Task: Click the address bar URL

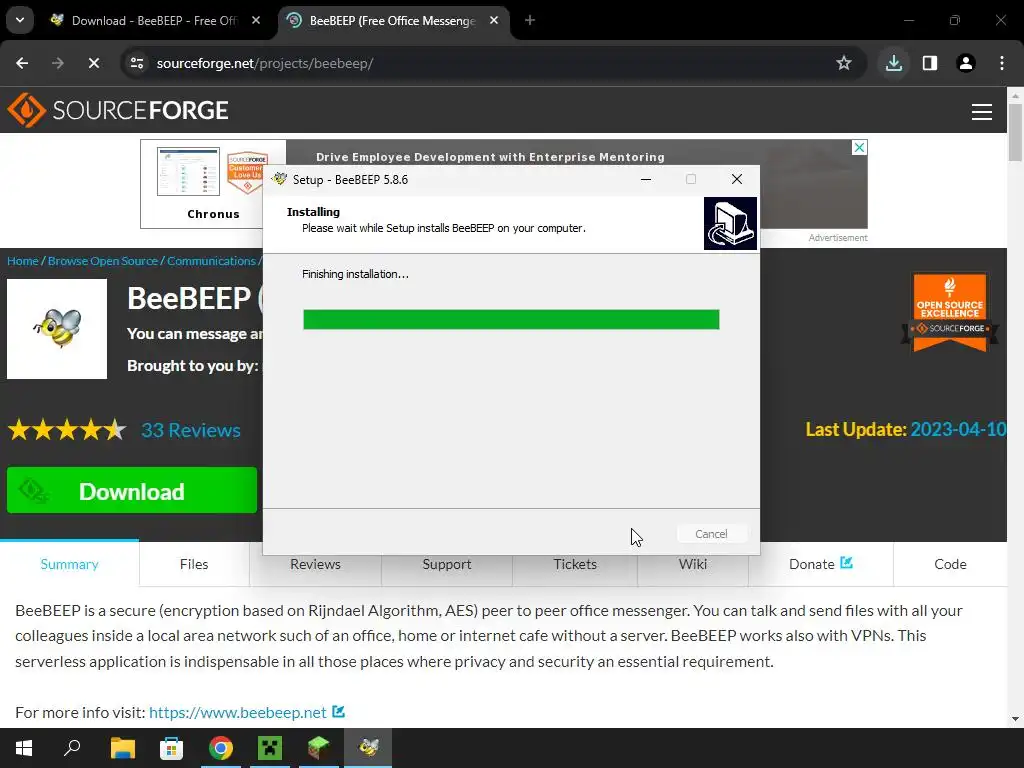Action: pyautogui.click(x=264, y=63)
